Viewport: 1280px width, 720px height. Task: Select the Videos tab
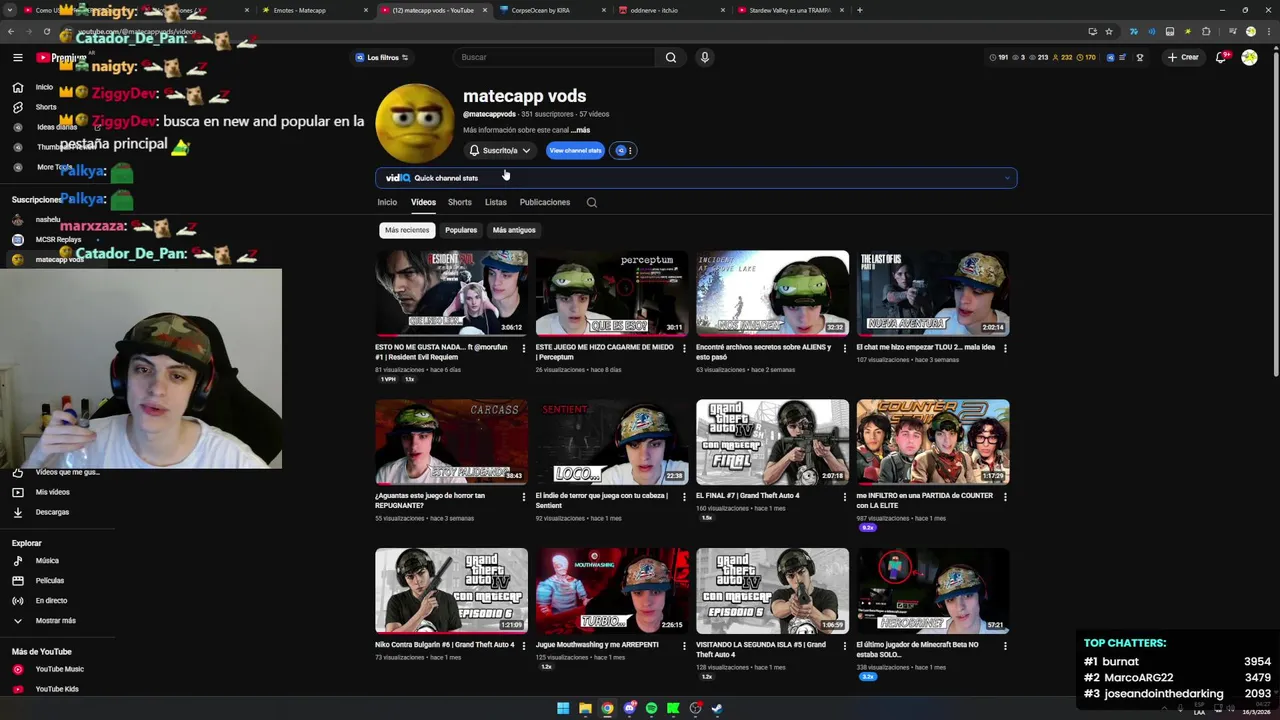click(x=423, y=202)
